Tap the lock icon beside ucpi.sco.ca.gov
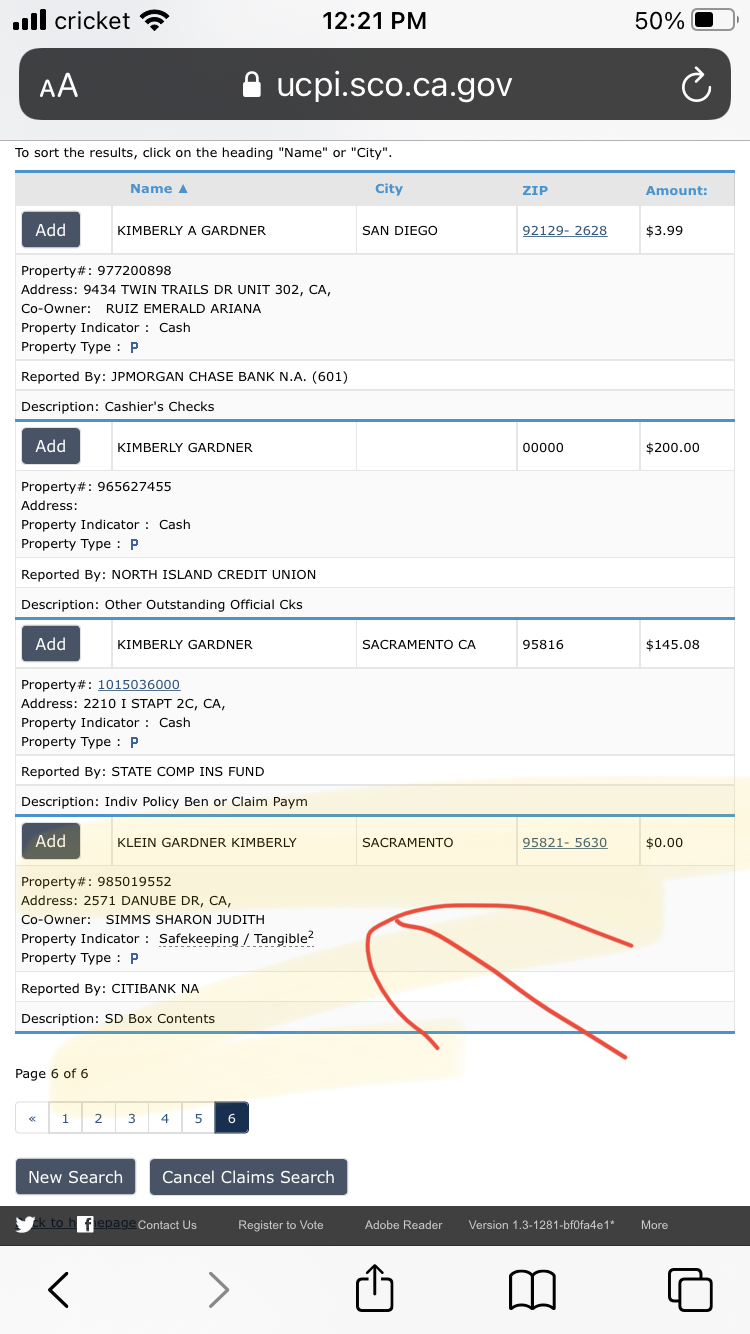The width and height of the screenshot is (750, 1334). click(x=253, y=84)
